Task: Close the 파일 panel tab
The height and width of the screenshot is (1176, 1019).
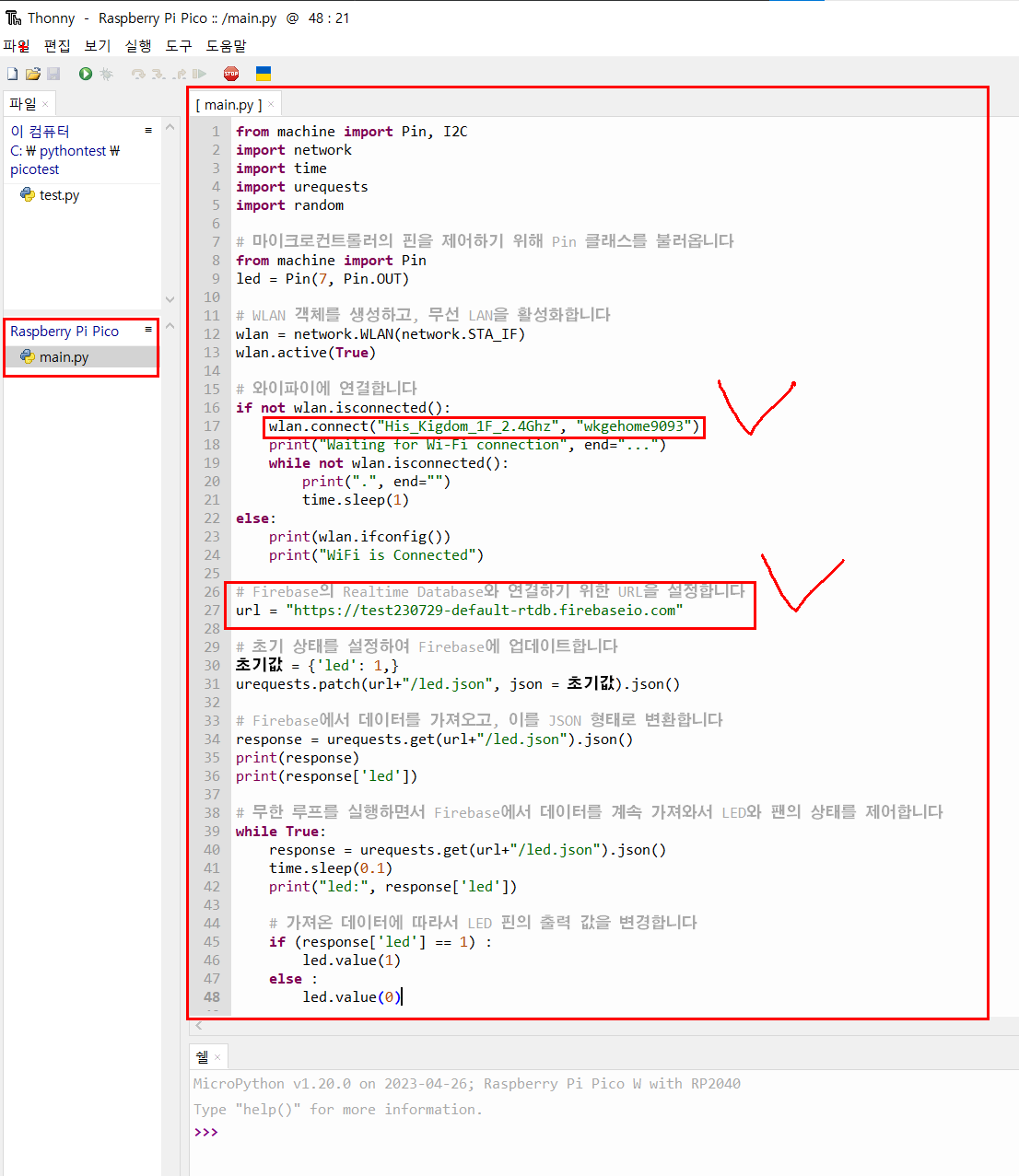Action: coord(45,104)
